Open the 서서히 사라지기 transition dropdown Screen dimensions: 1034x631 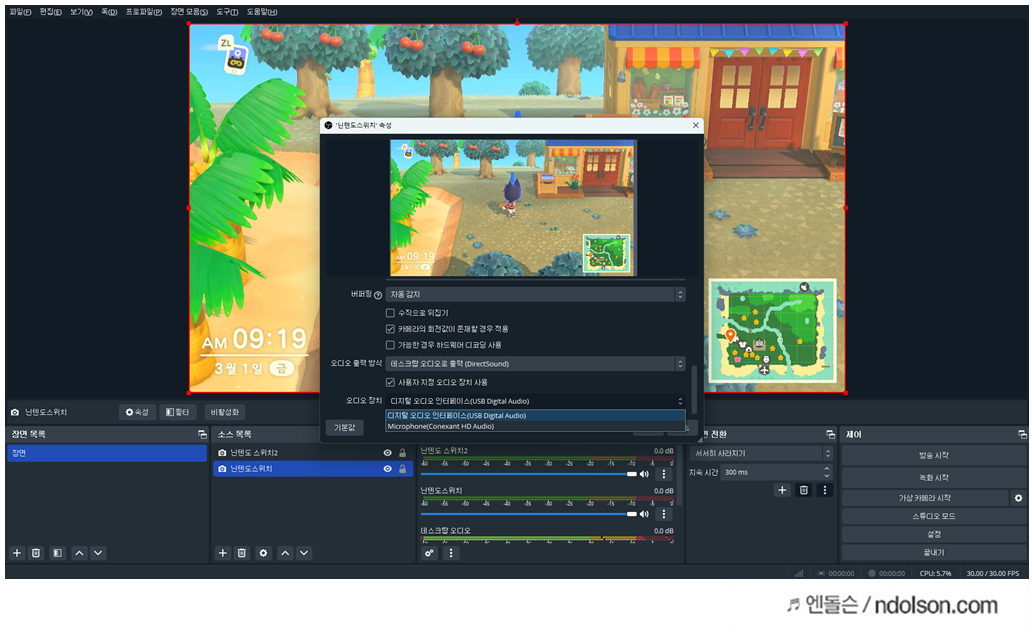(x=762, y=454)
